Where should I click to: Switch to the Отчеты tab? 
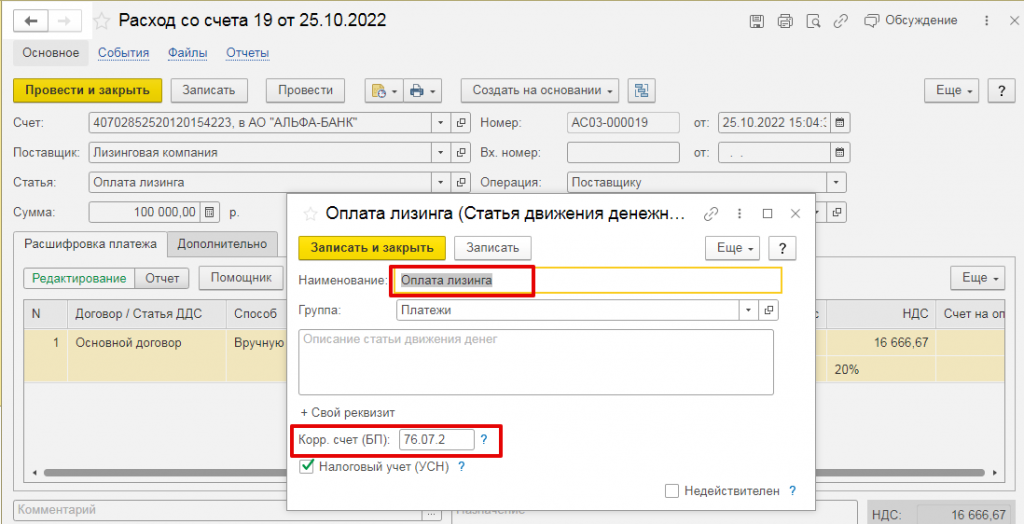point(248,53)
